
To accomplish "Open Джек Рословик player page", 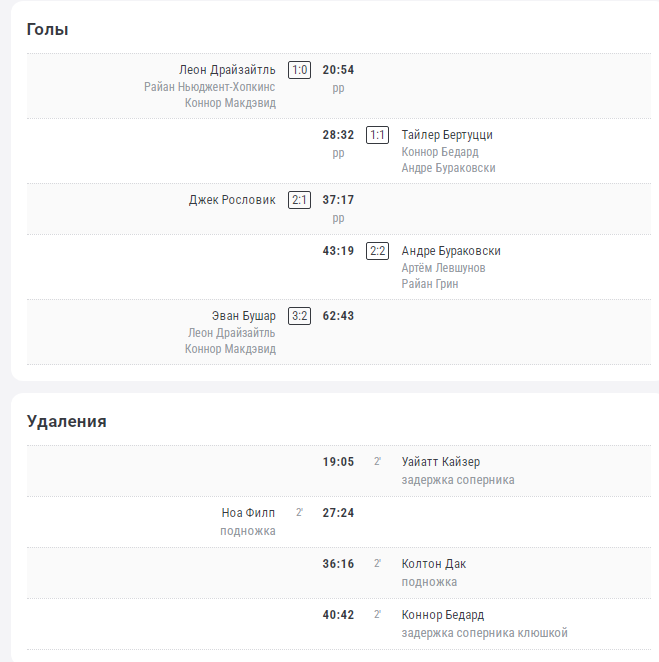I will tap(232, 200).
